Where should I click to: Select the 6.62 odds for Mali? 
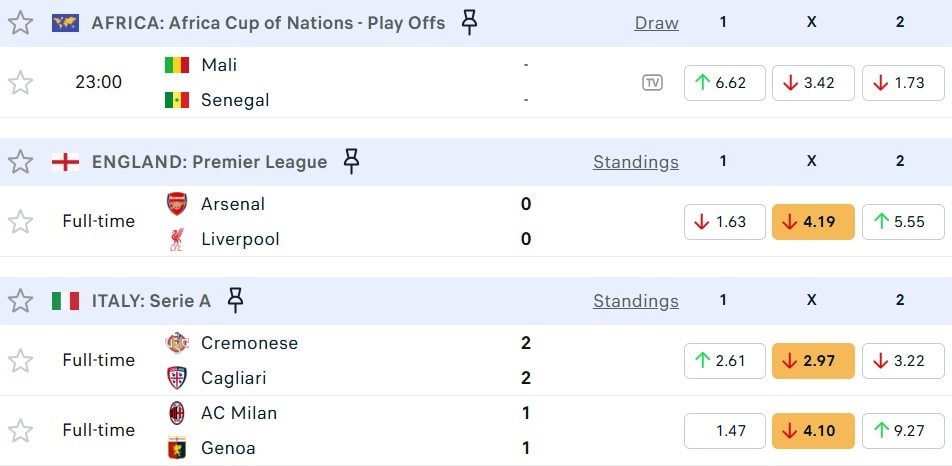[724, 83]
